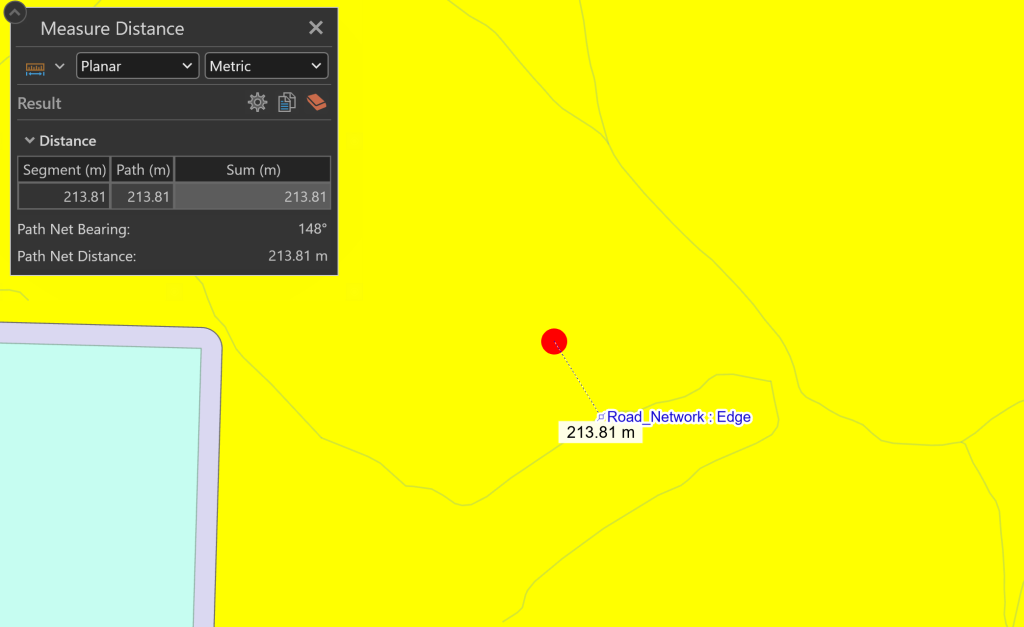Open measurement options gear icon
Screen dimensions: 1024x627
tap(257, 103)
